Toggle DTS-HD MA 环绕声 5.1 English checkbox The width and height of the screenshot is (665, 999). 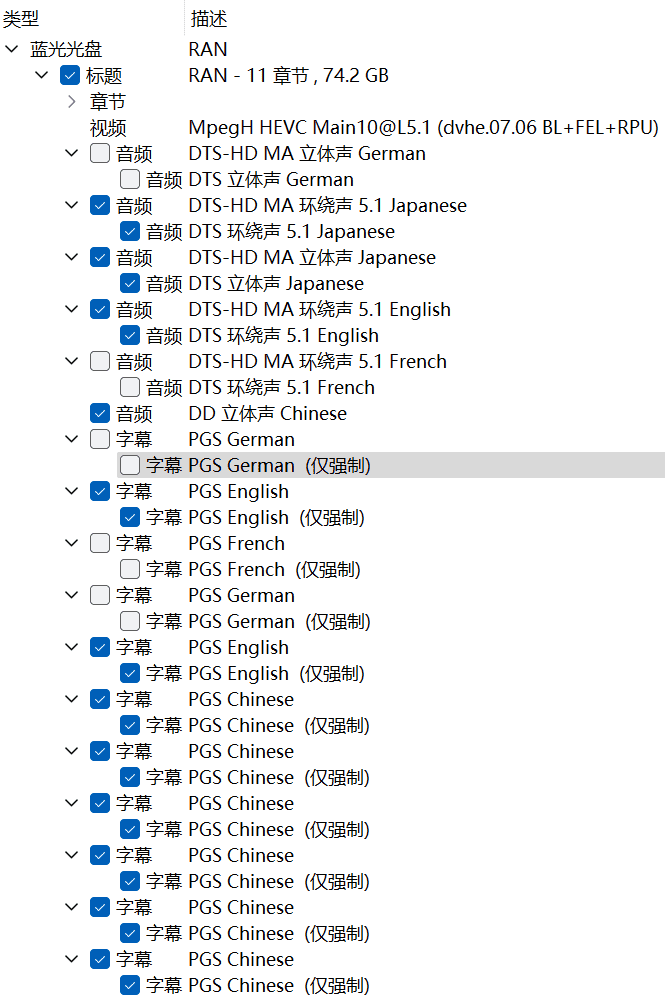100,309
